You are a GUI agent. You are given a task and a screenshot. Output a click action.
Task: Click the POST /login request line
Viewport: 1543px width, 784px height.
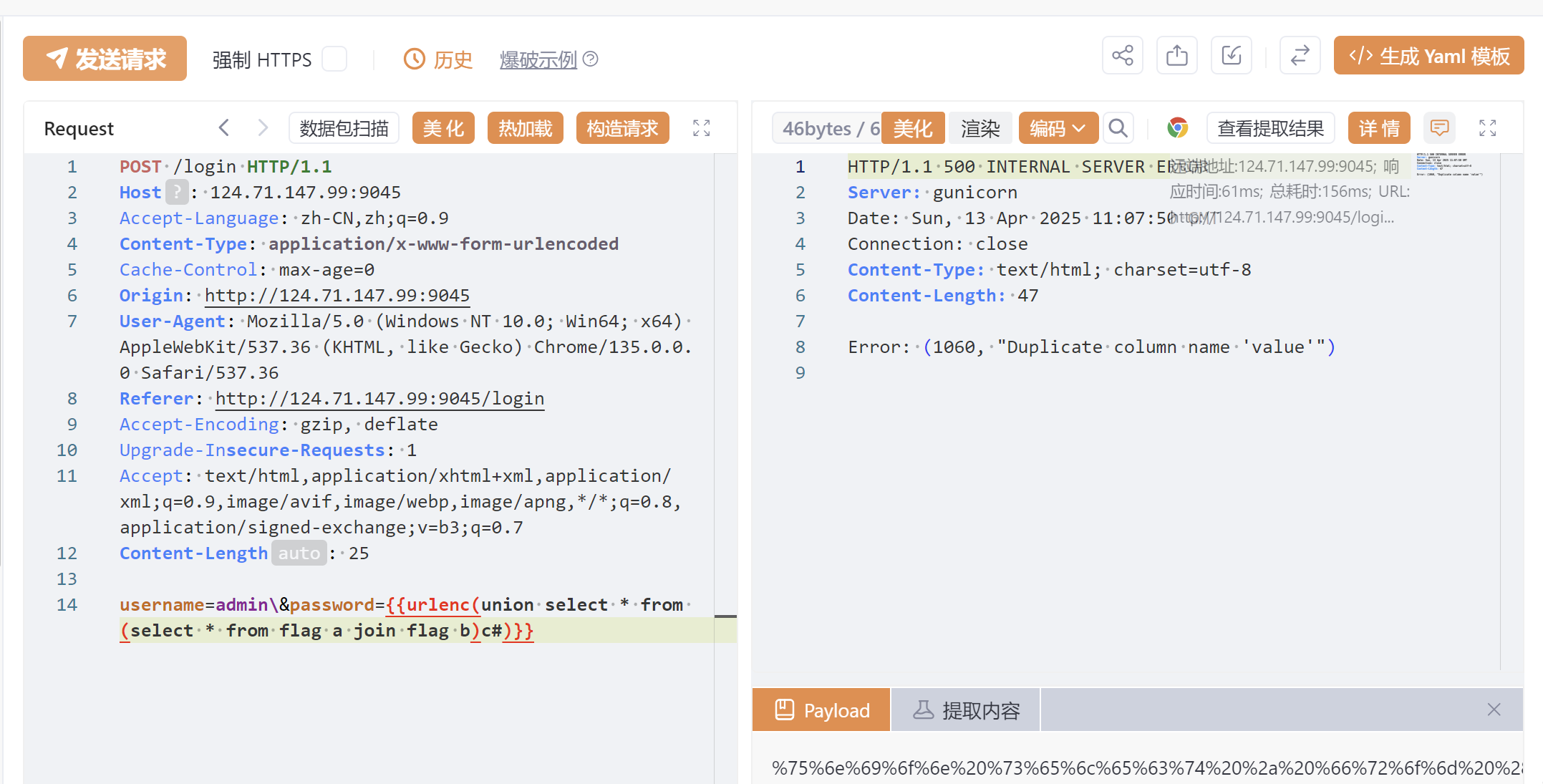[226, 166]
